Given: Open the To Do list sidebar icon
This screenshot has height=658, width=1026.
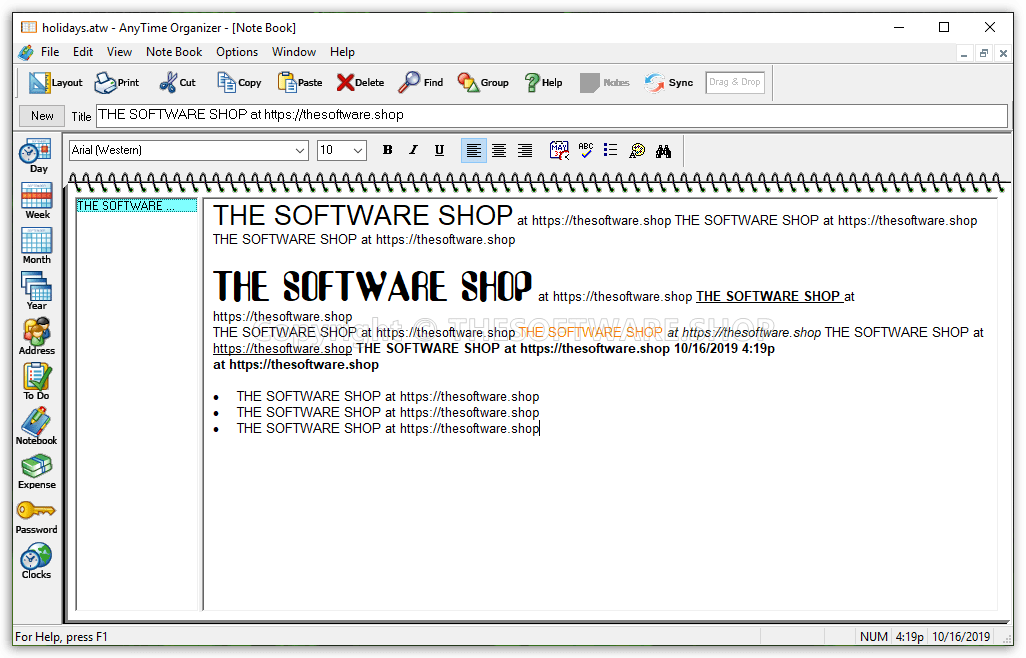Looking at the screenshot, I should pos(37,381).
